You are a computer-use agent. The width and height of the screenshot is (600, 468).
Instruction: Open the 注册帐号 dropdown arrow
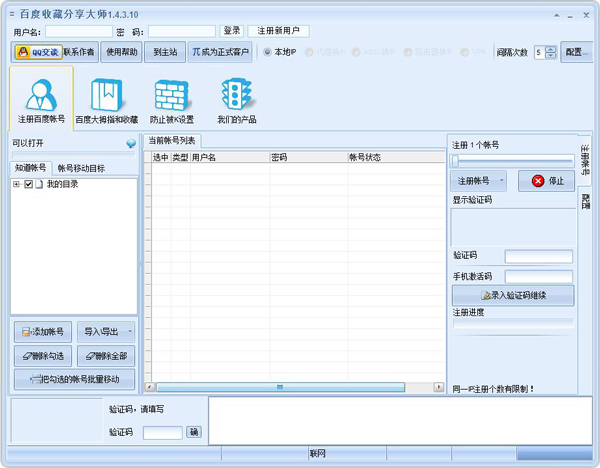pyautogui.click(x=501, y=181)
